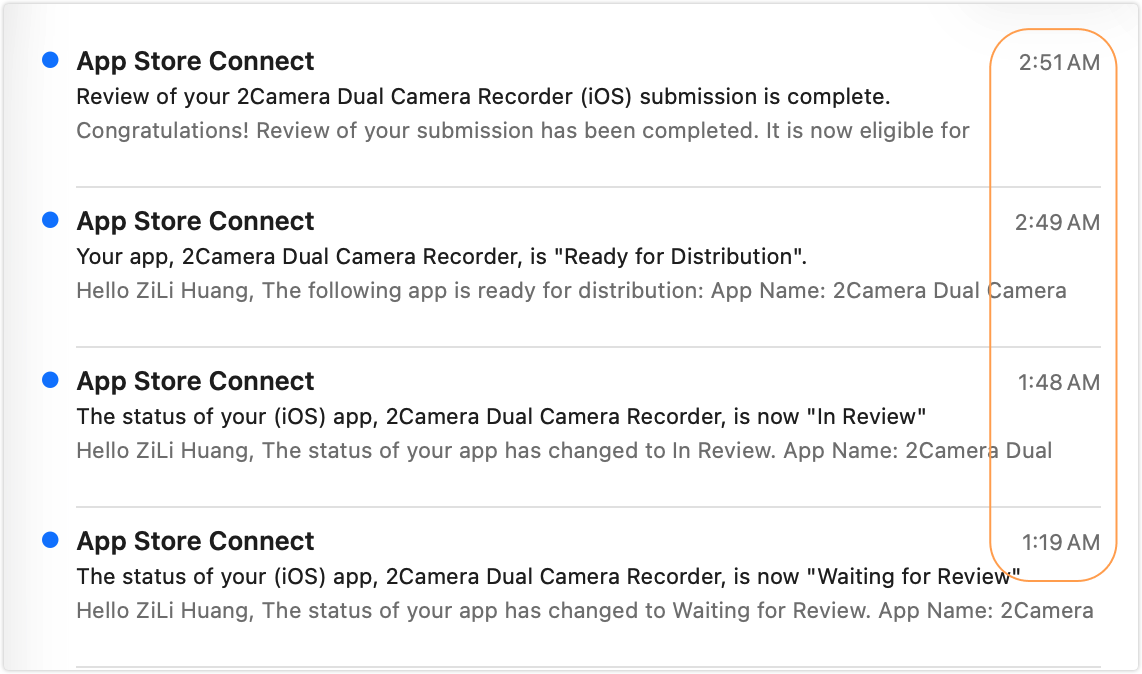
Task: Click the preview text "changed to Waiting for Review"
Action: (x=585, y=611)
